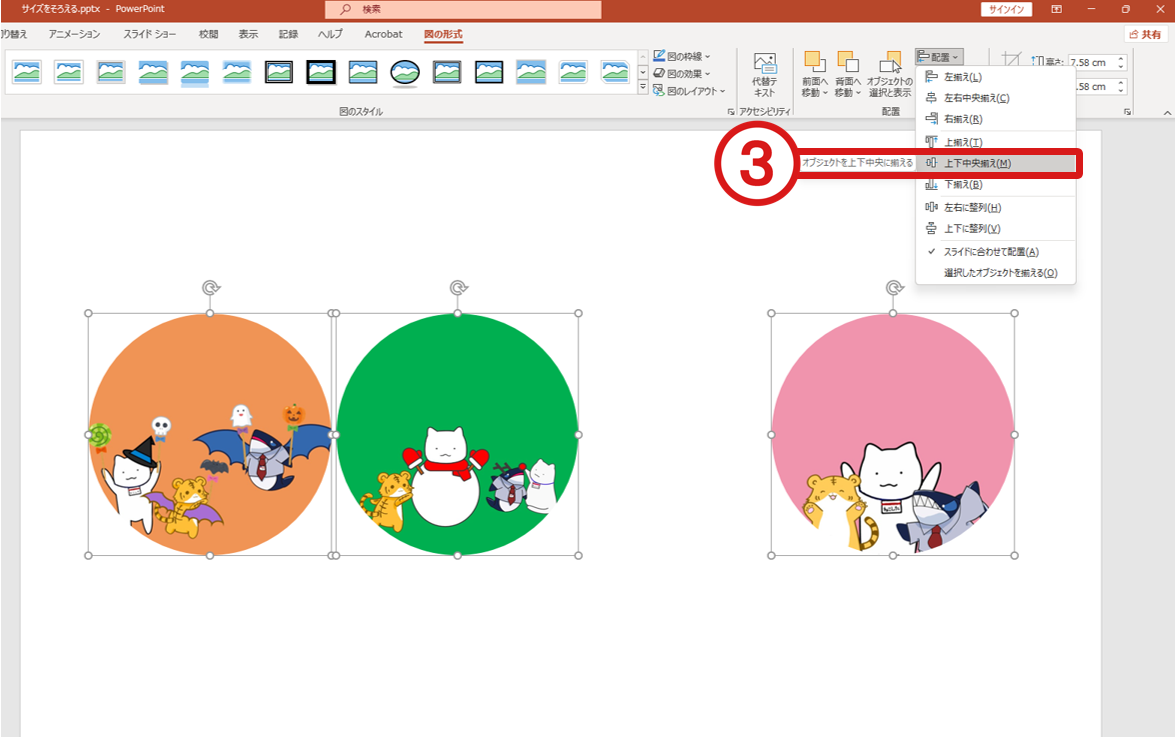Select the orange Halloween circle picture
The width and height of the screenshot is (1175, 737).
coord(210,434)
